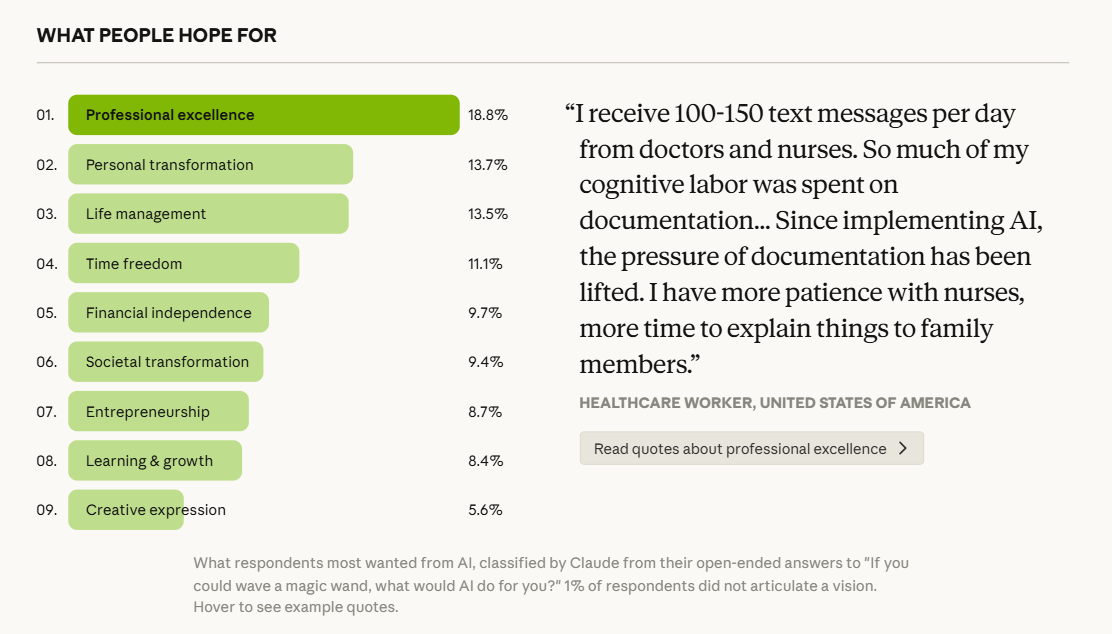Click the 5.6% percentage label
This screenshot has height=634, width=1112.
tap(485, 510)
